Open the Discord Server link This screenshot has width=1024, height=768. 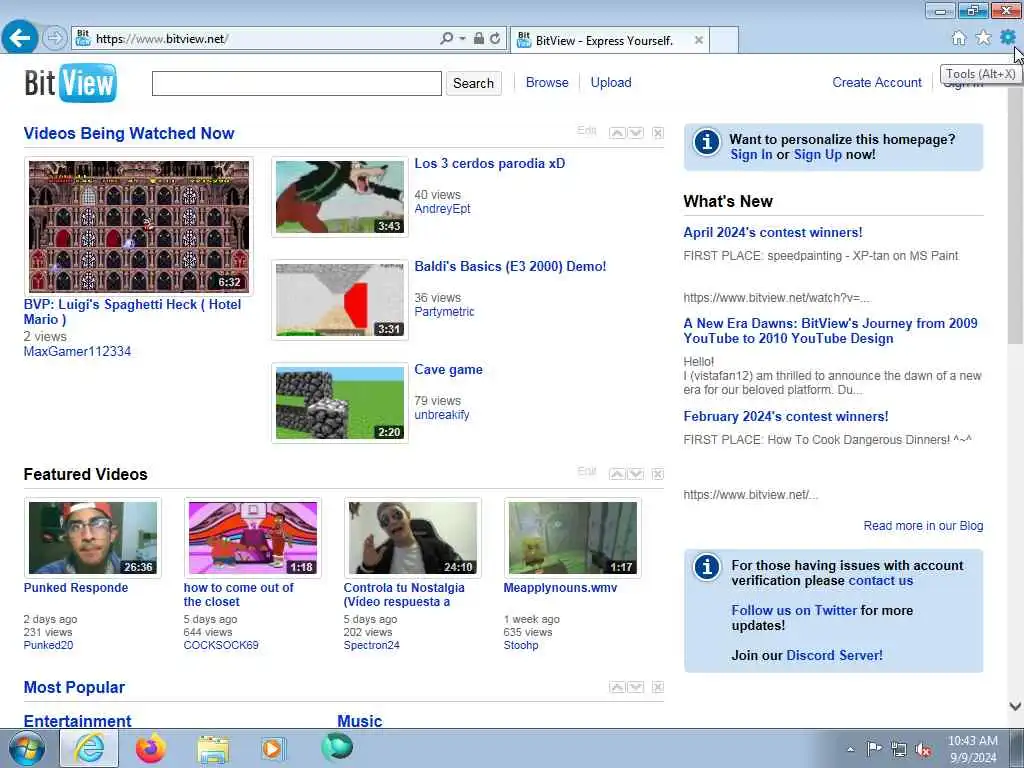[x=834, y=655]
